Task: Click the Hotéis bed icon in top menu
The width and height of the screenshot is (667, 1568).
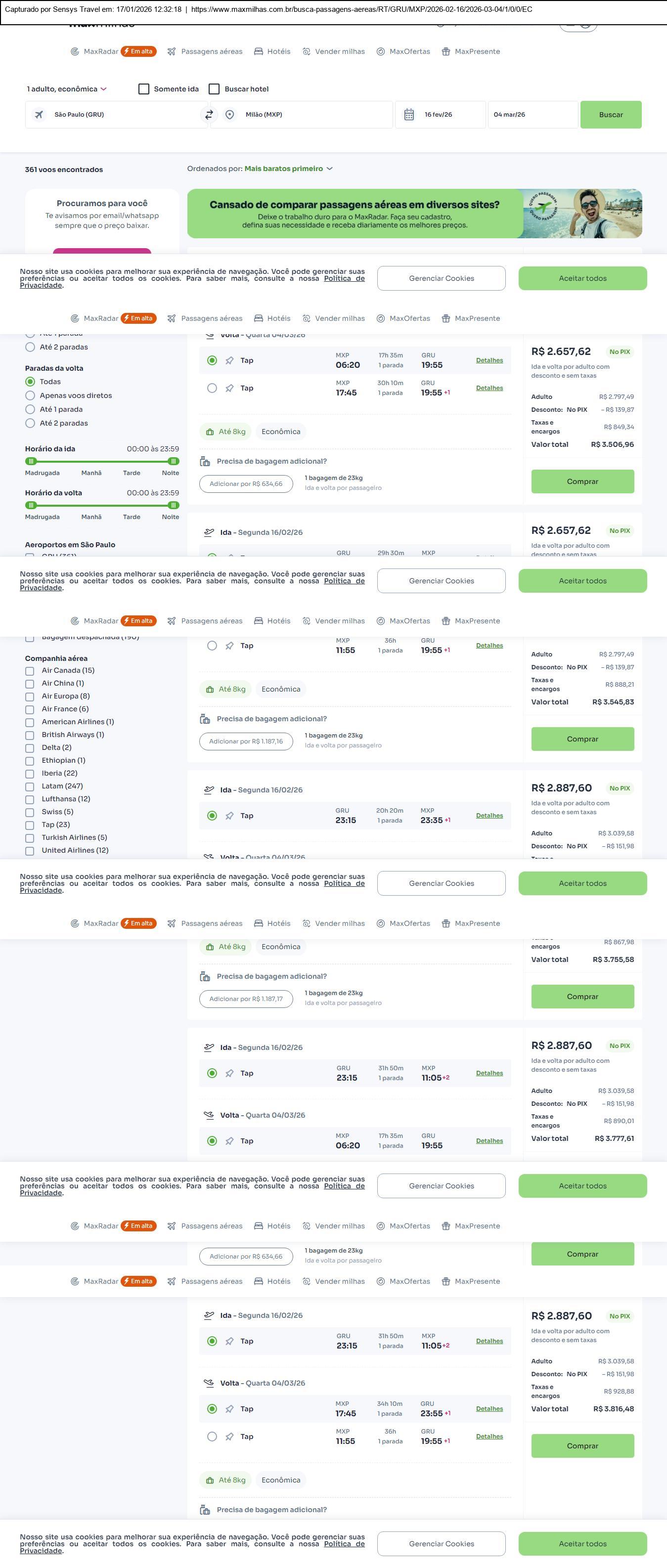Action: tap(259, 52)
